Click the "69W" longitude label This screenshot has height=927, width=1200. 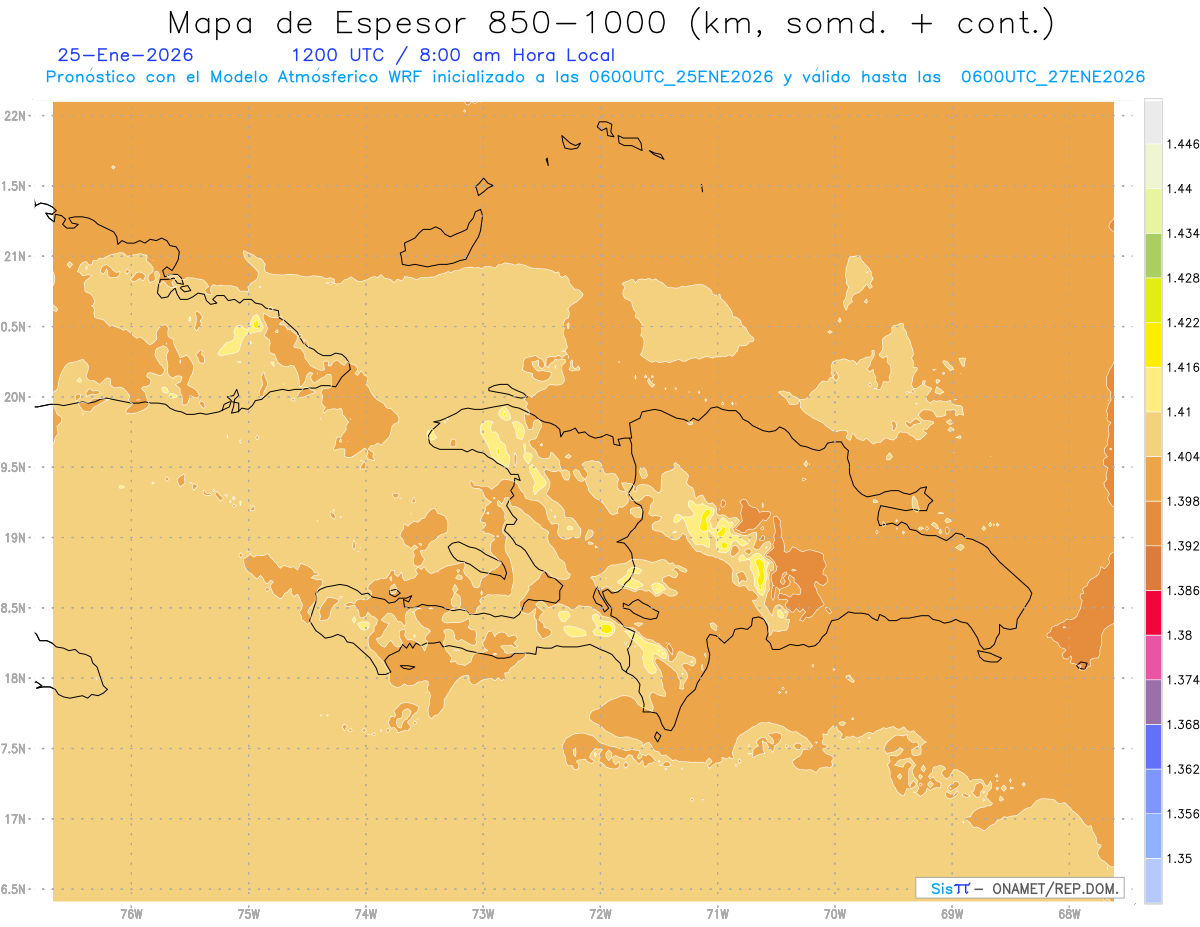click(x=952, y=914)
